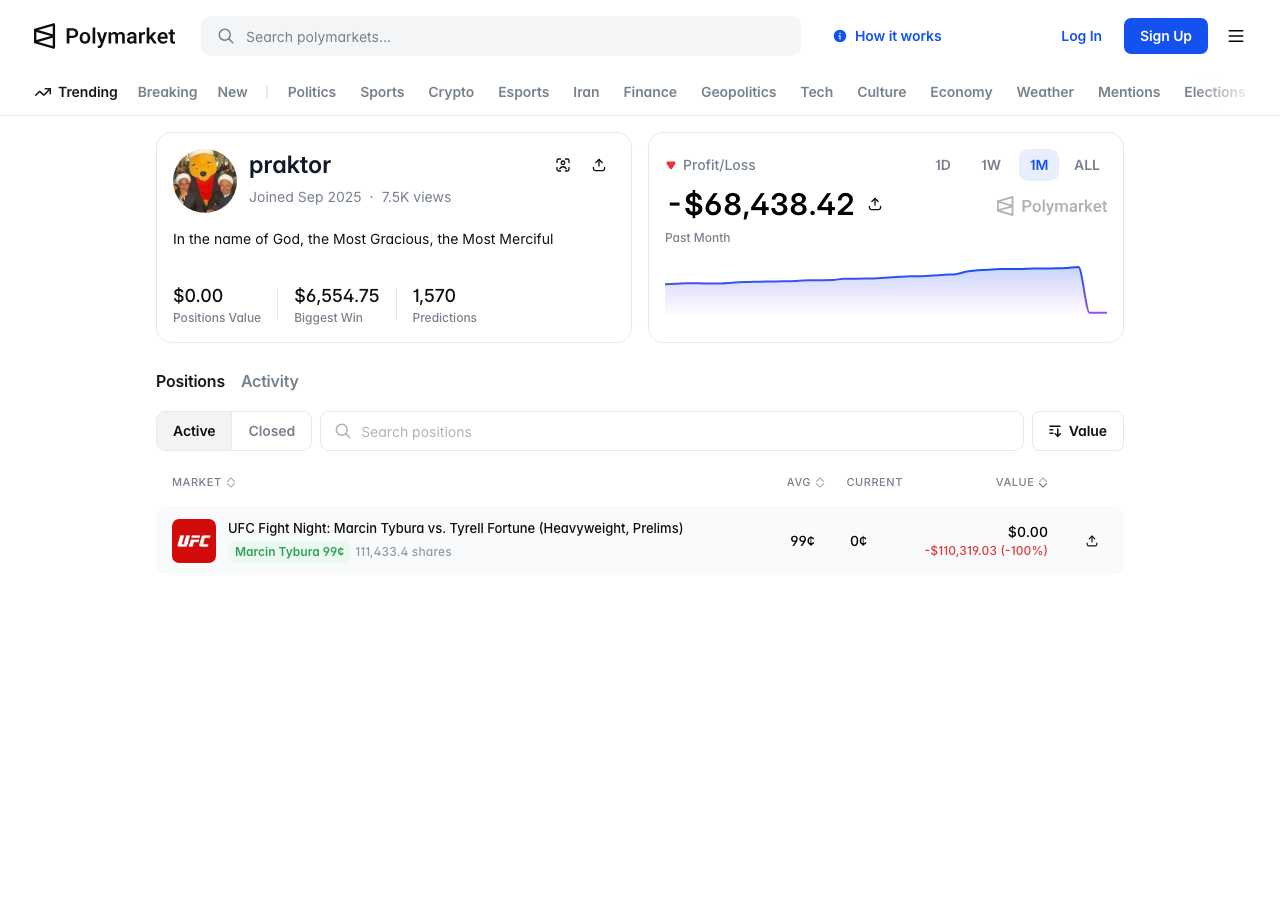Click share icon on UFC position row
Image resolution: width=1280 pixels, height=900 pixels.
[x=1092, y=541]
